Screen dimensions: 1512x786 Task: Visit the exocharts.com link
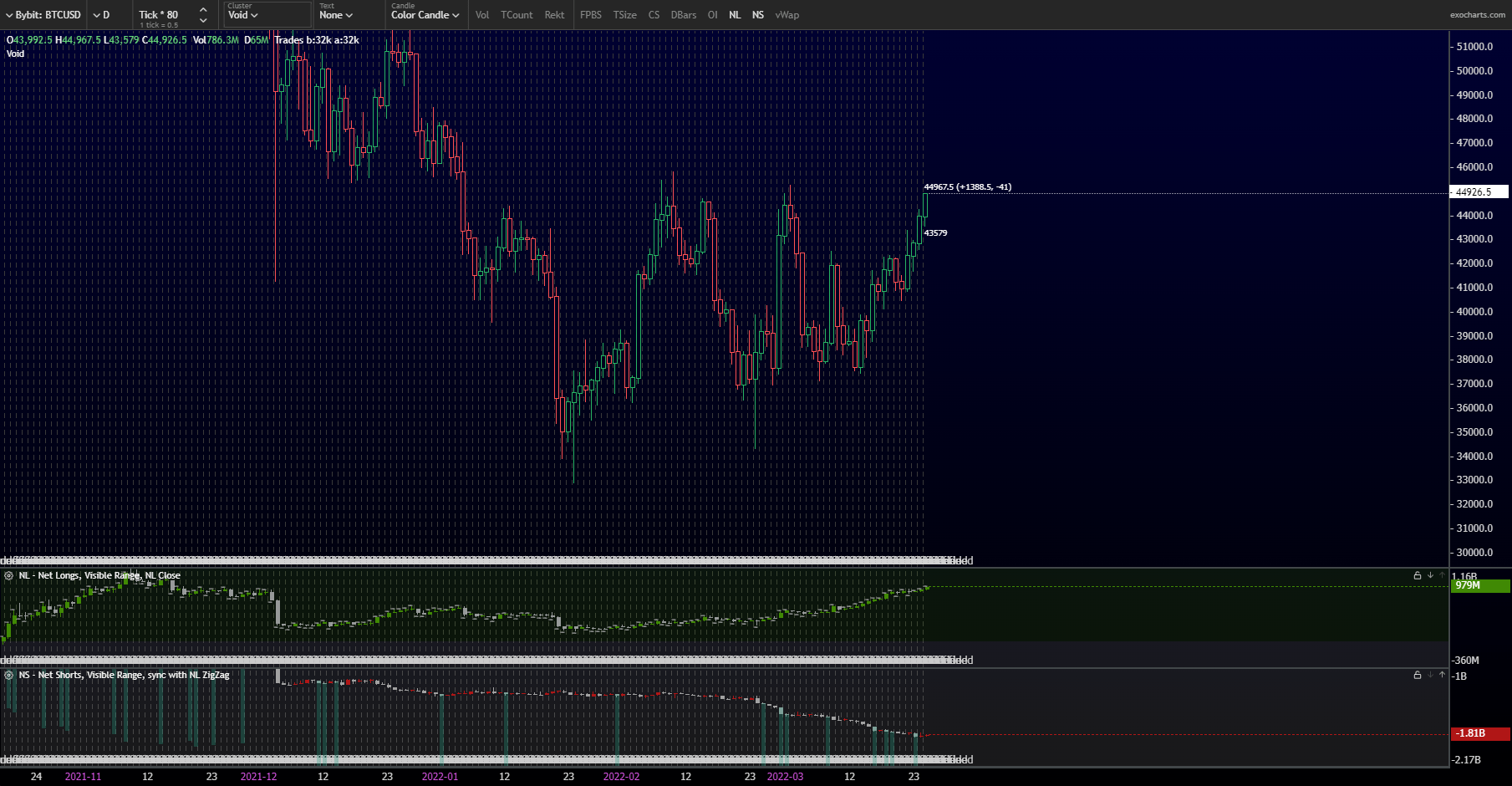coord(1477,15)
